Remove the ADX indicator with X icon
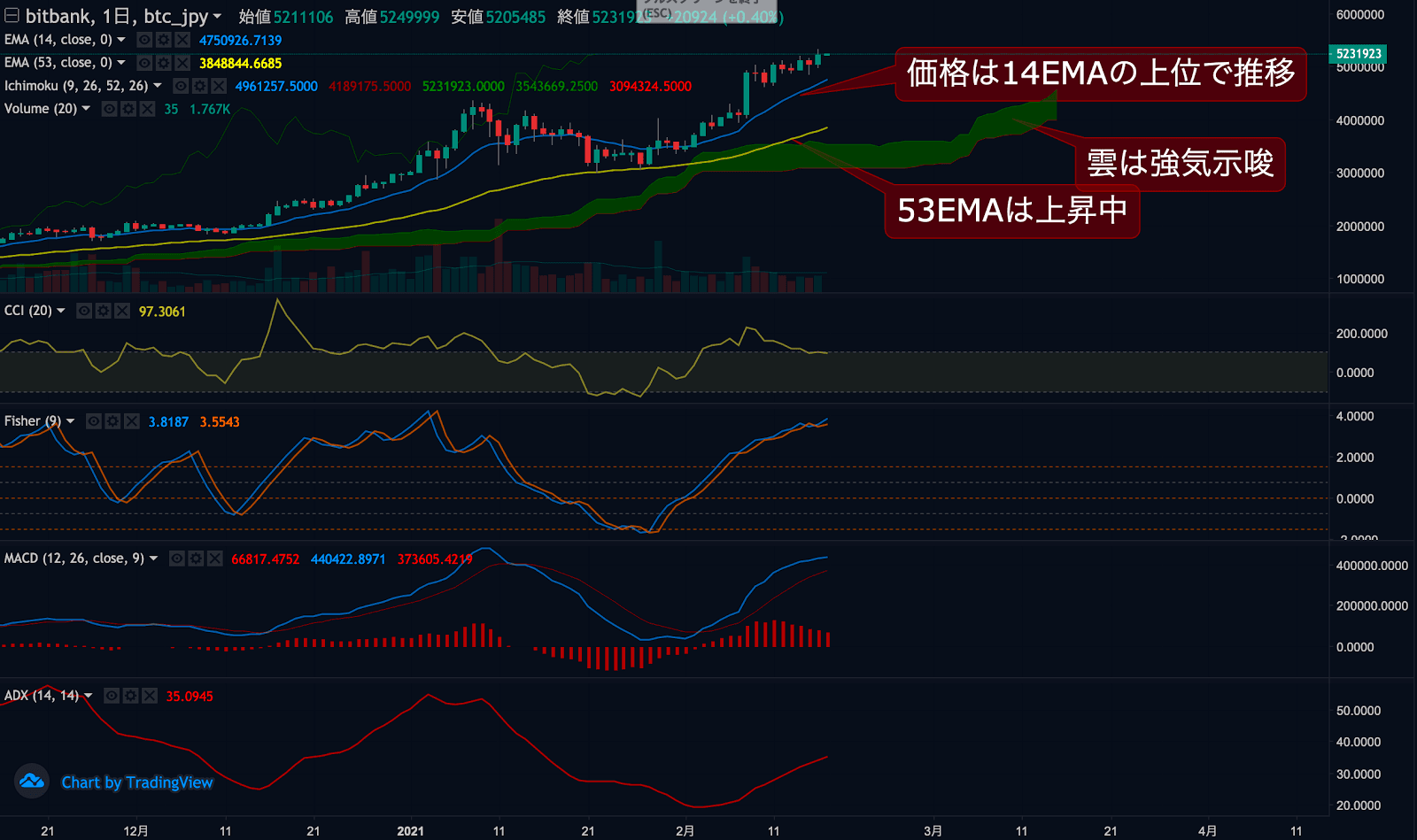This screenshot has width=1417, height=840. coord(150,696)
